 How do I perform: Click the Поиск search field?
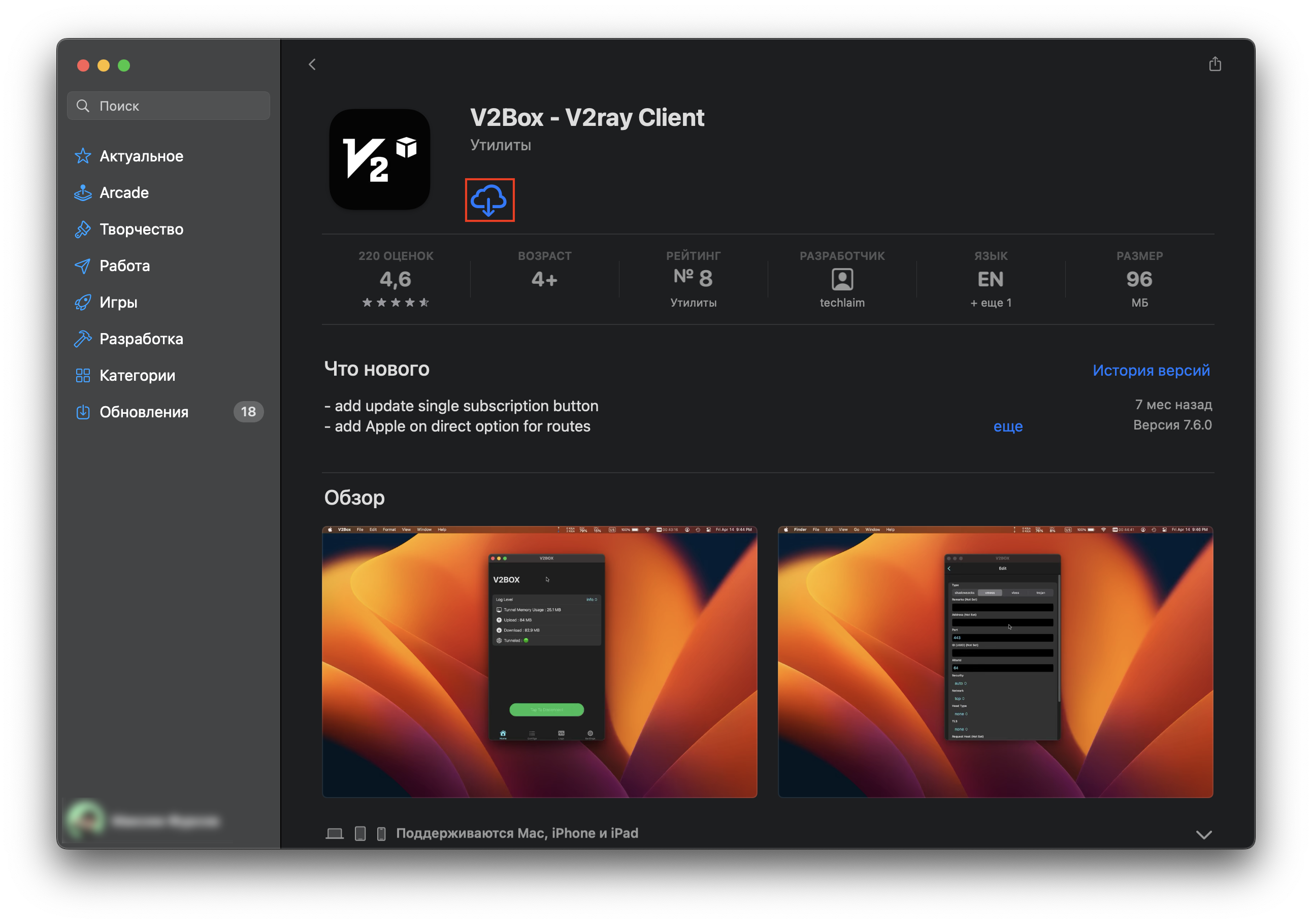click(x=169, y=106)
